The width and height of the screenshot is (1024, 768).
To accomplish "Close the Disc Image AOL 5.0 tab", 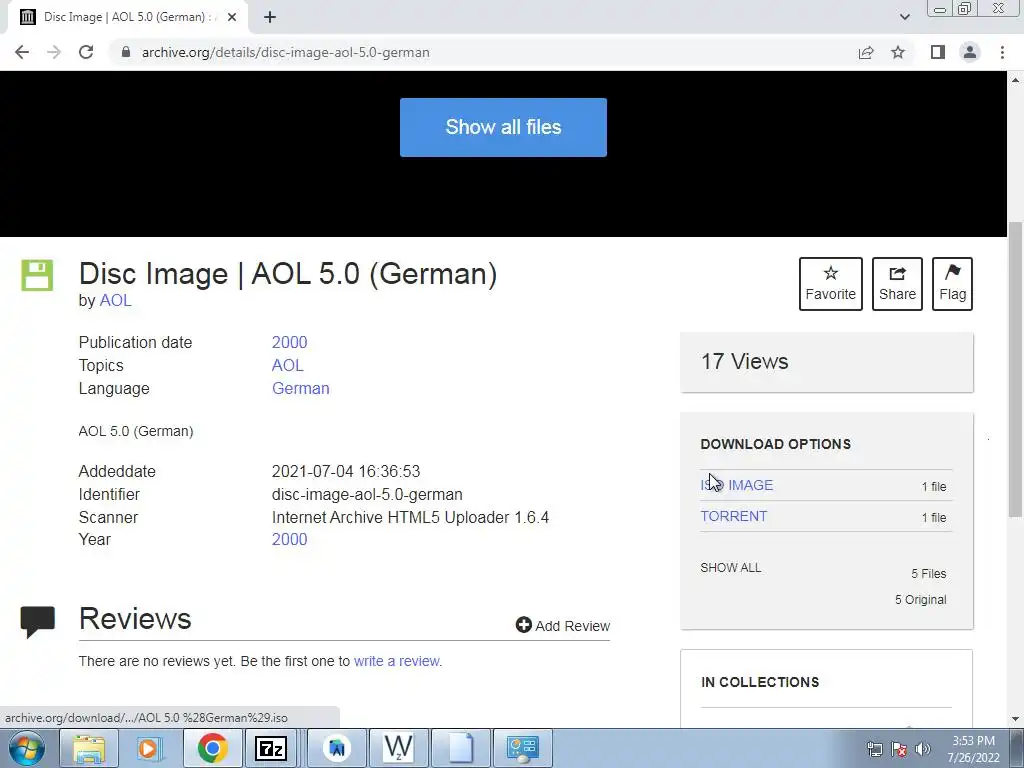I will pyautogui.click(x=232, y=18).
